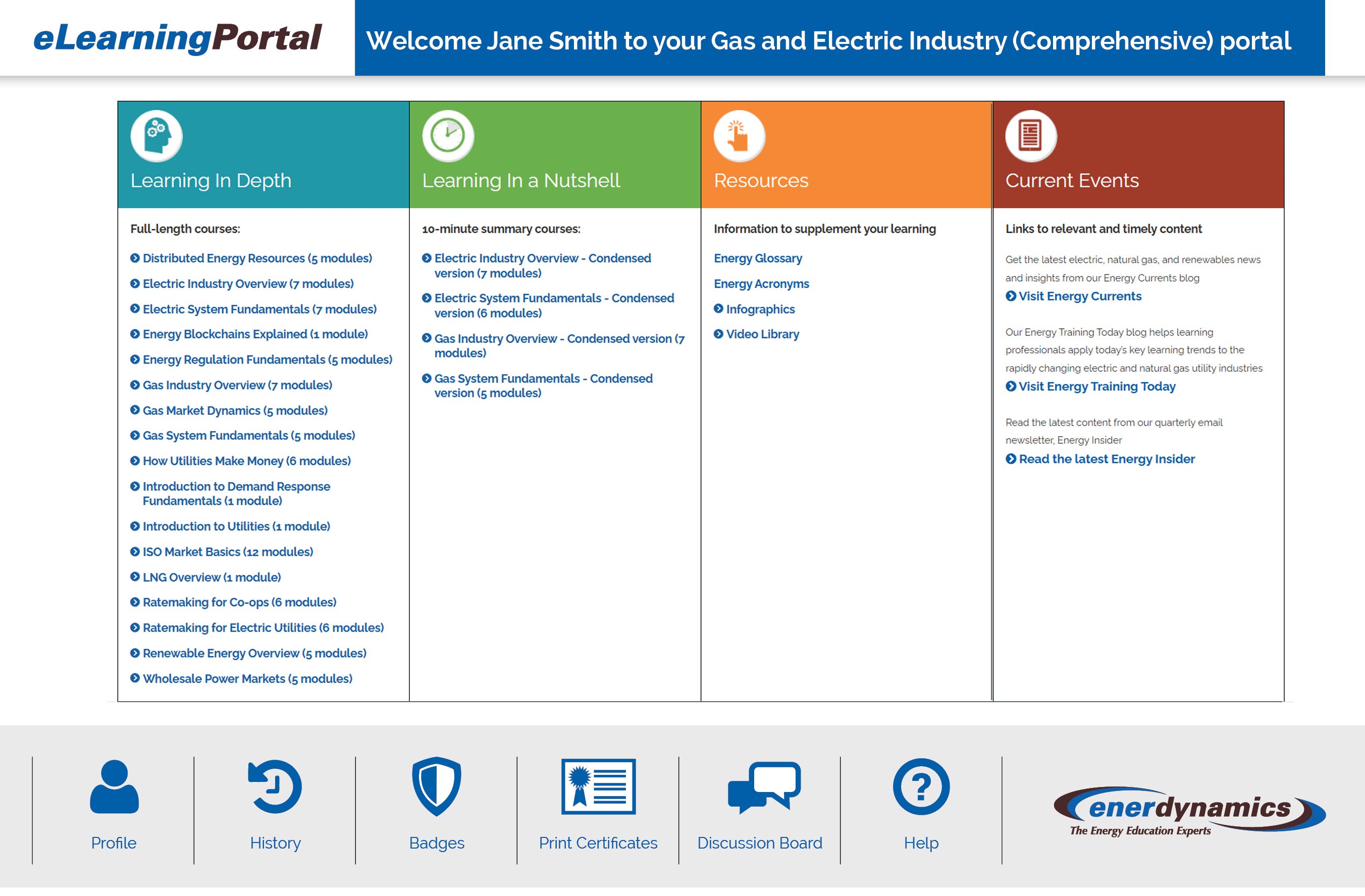This screenshot has width=1365, height=896.
Task: Open the Video Library link
Action: (x=762, y=334)
